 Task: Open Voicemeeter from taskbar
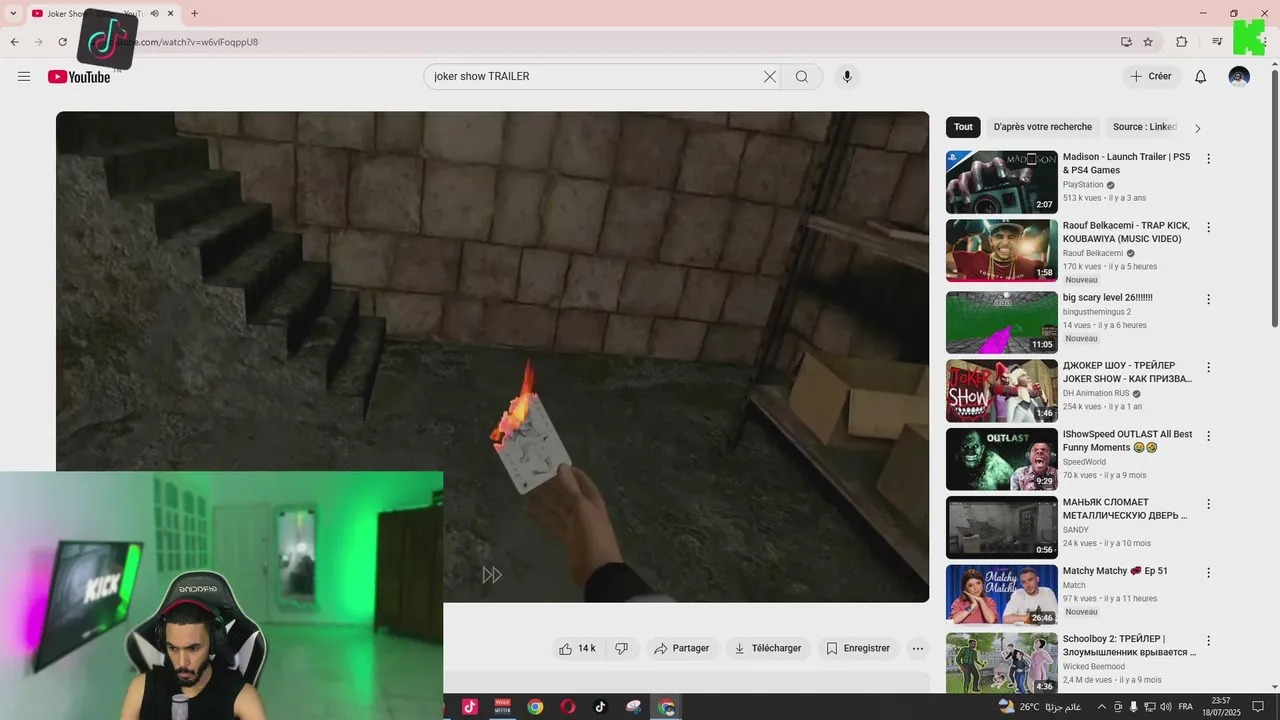(503, 706)
